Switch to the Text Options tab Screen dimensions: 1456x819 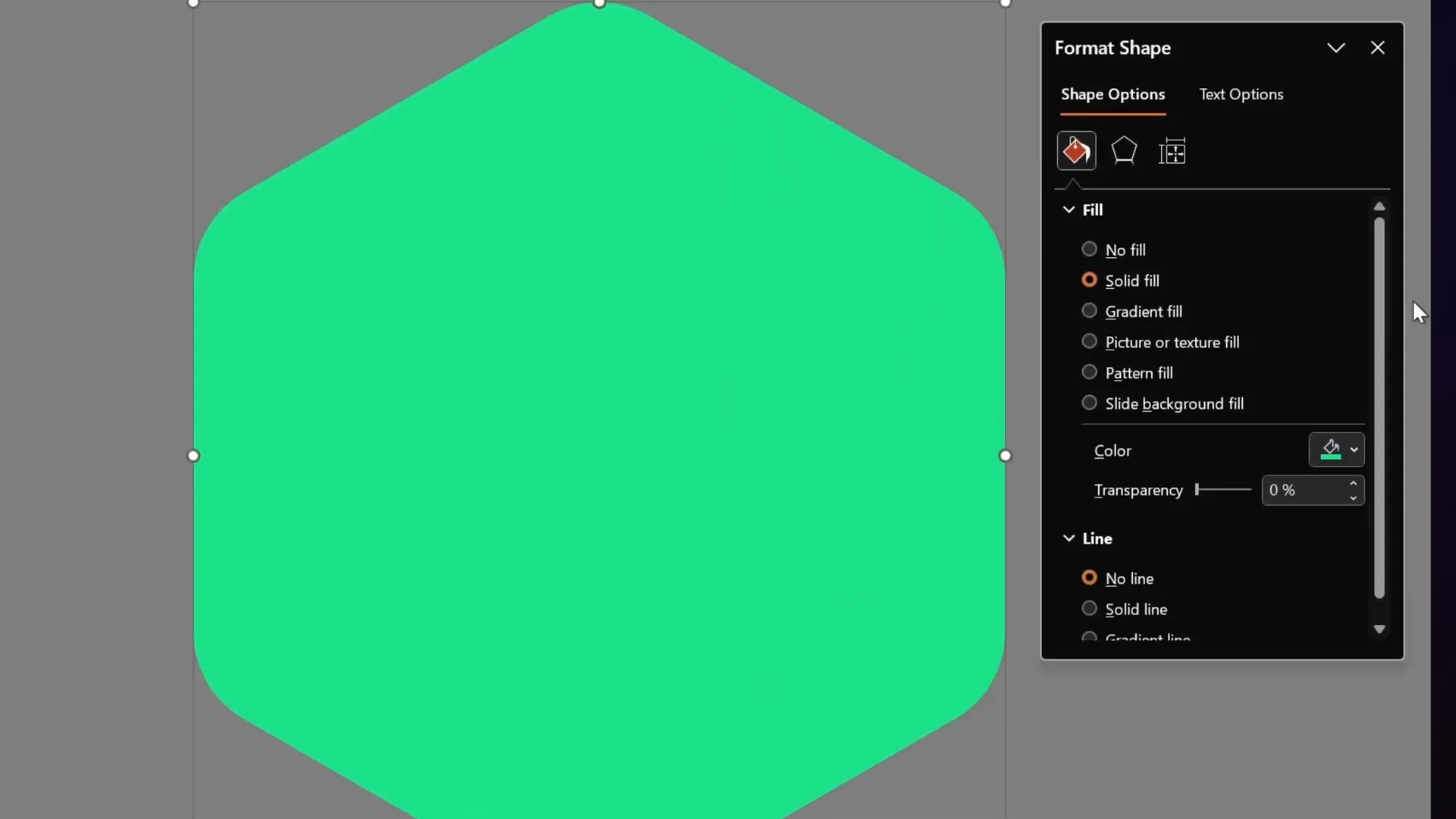(x=1241, y=95)
